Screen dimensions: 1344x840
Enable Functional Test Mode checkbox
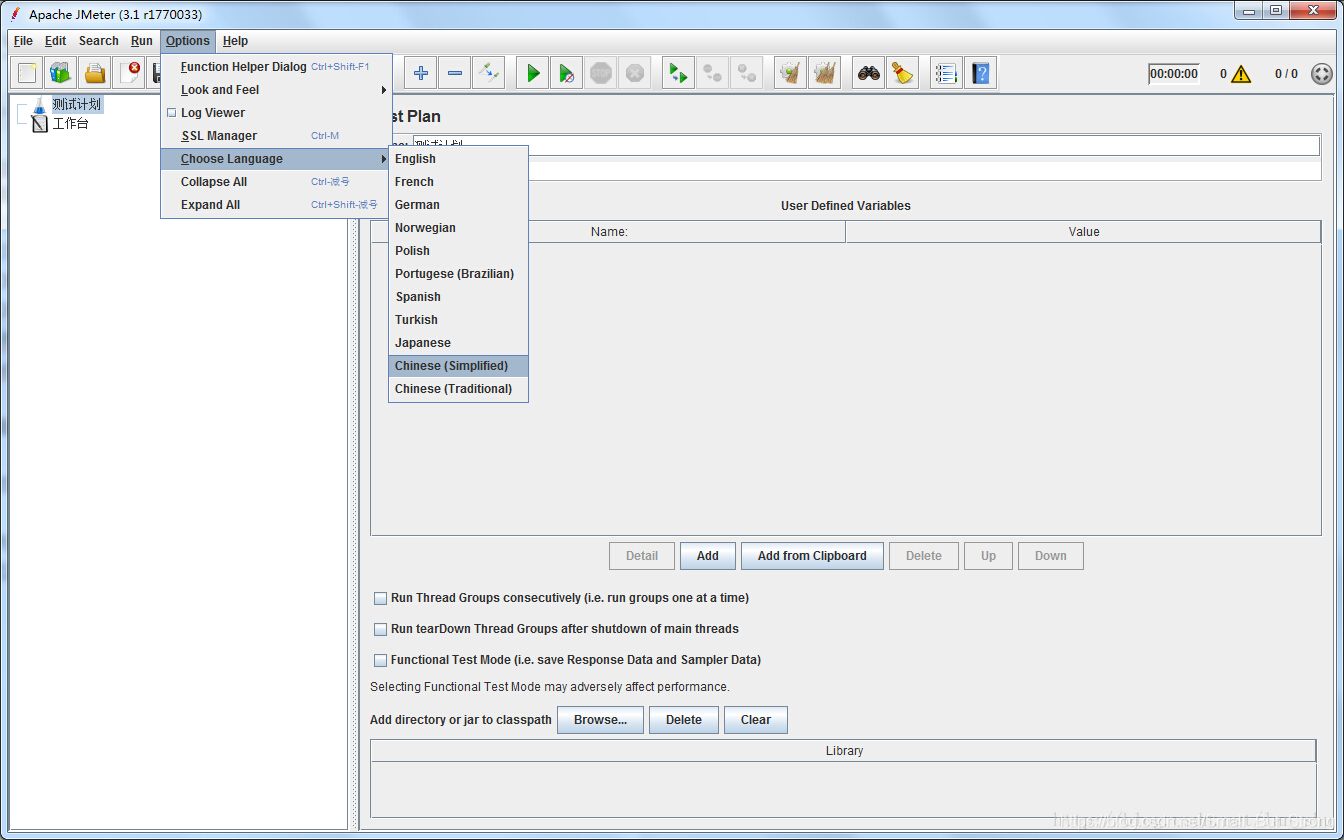coord(380,661)
